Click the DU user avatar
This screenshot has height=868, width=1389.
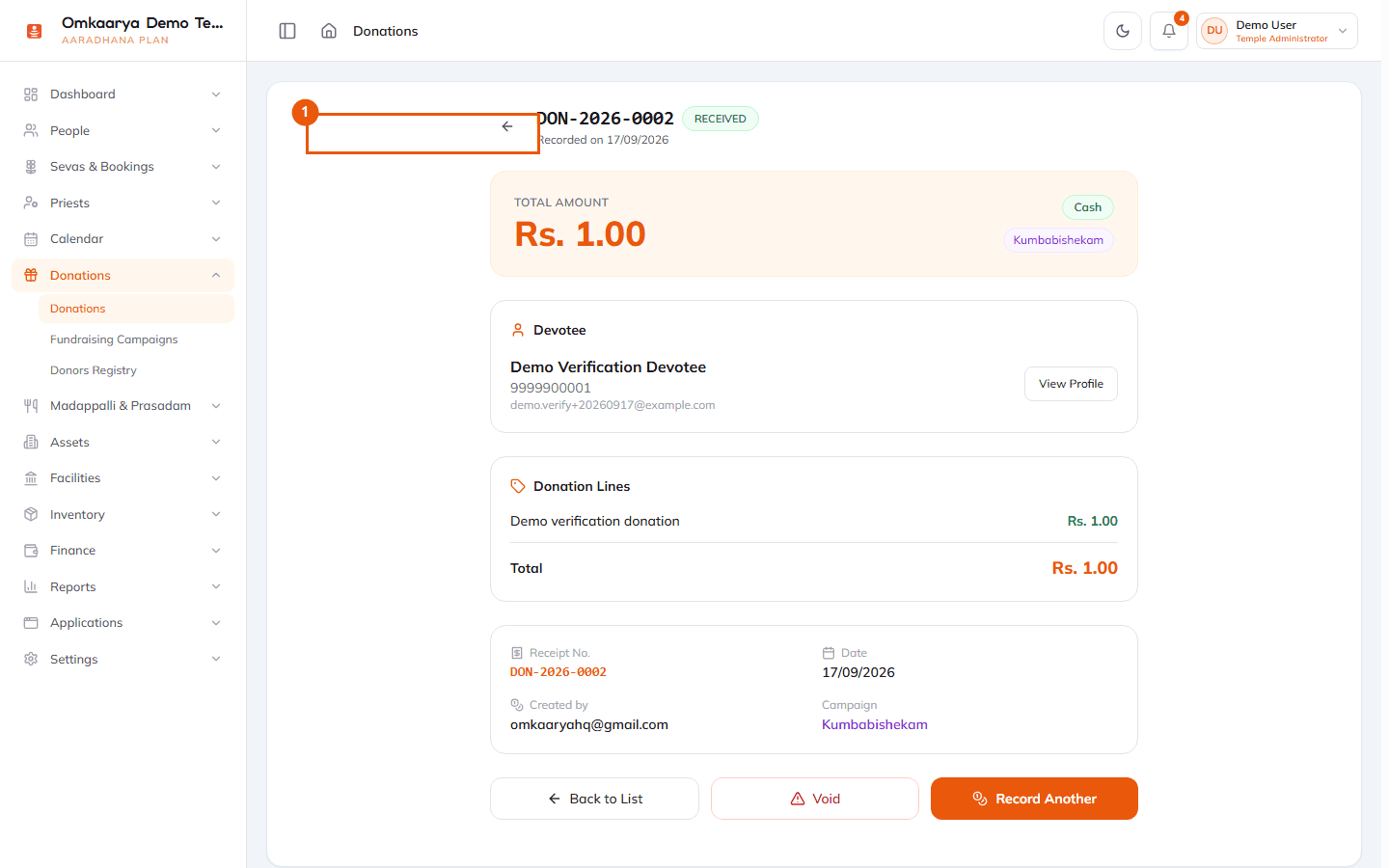[1214, 31]
